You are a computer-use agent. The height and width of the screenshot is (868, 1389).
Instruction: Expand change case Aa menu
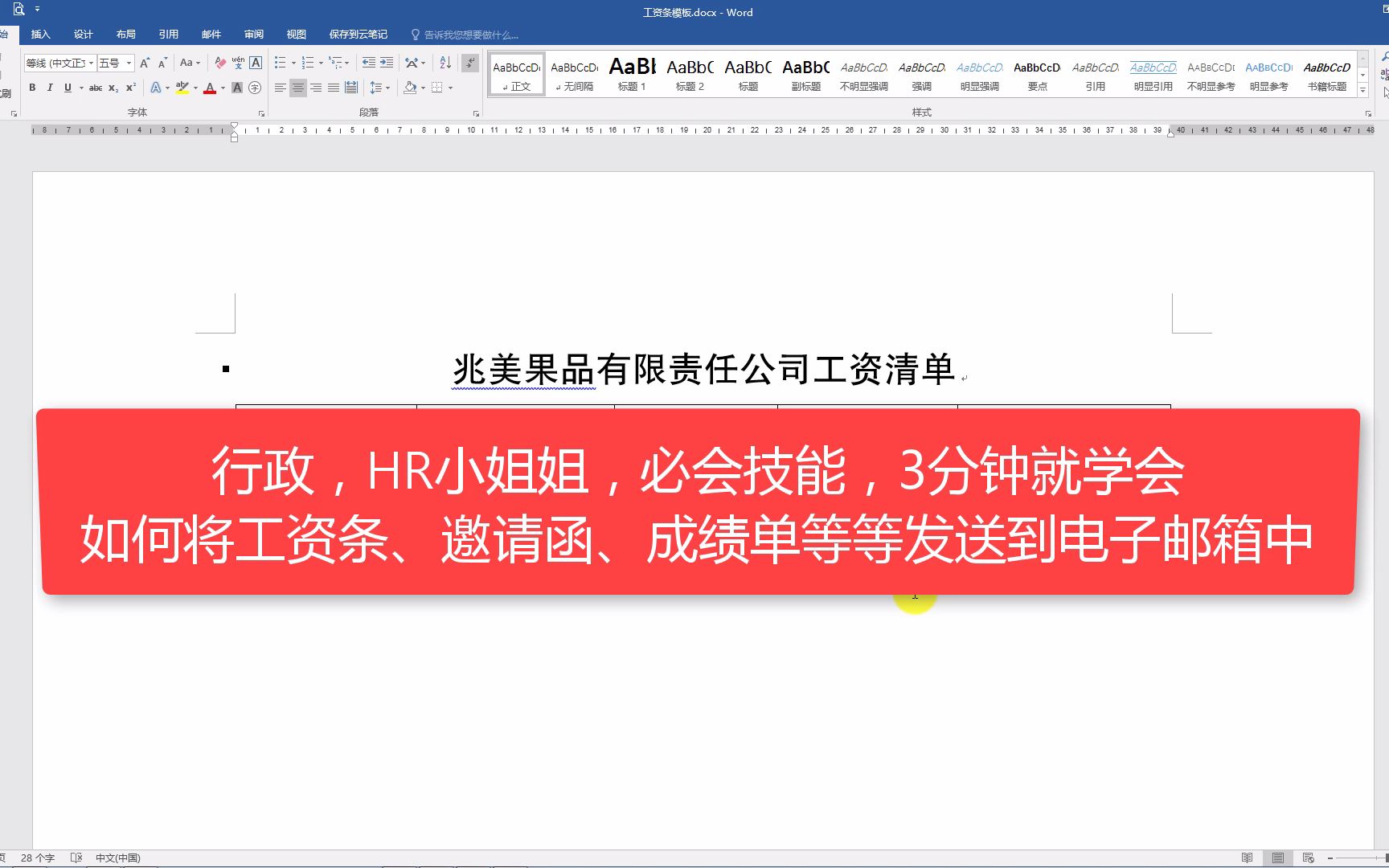[190, 63]
